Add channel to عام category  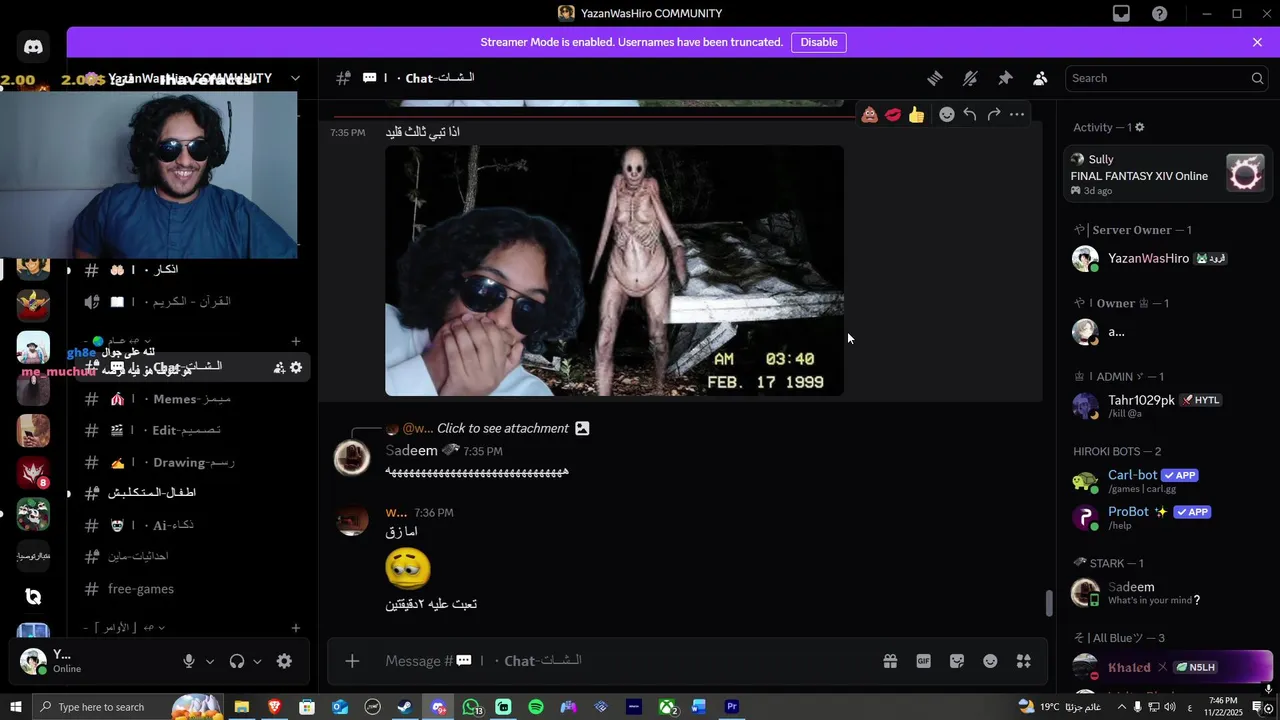[295, 341]
